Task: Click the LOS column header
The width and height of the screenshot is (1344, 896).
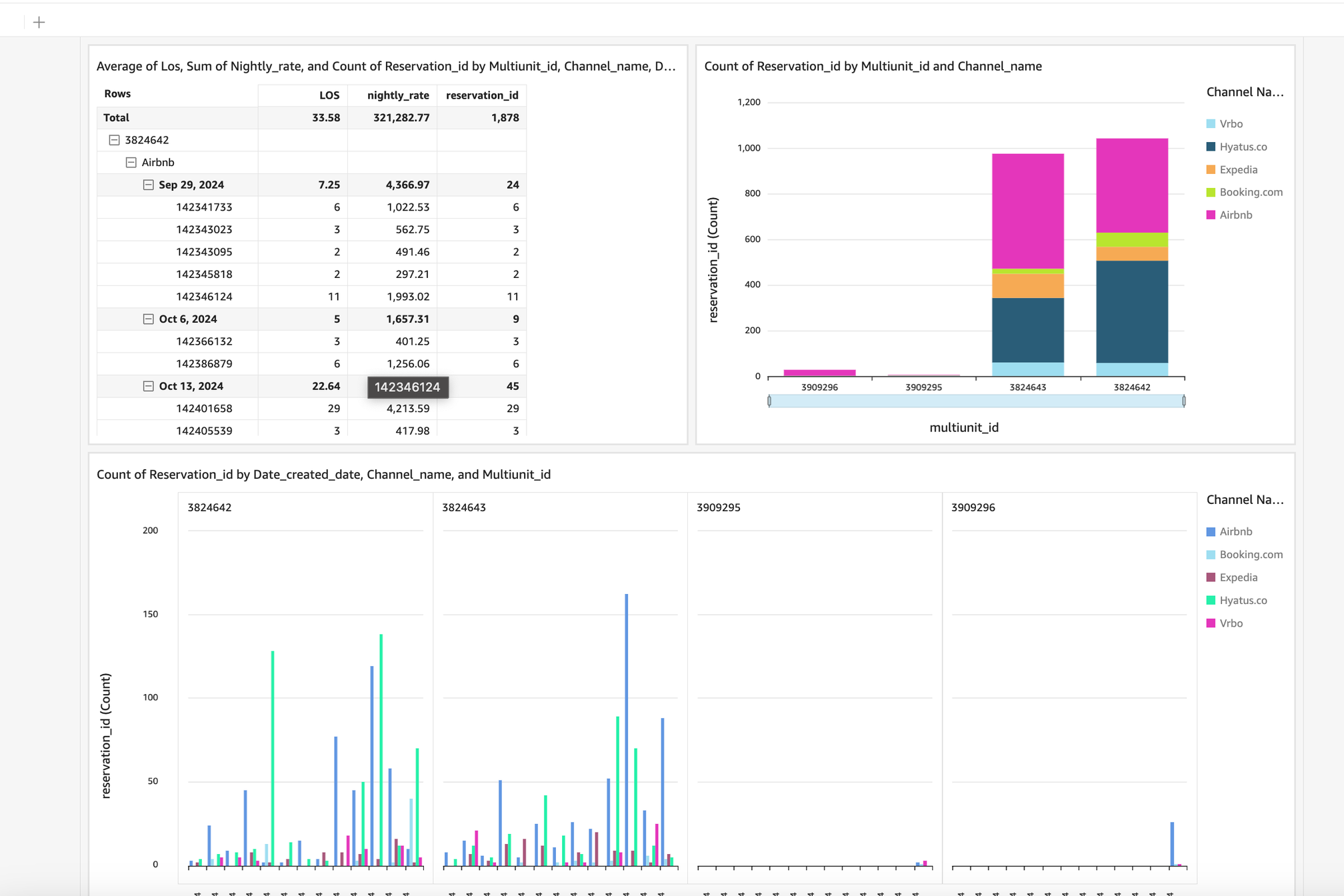Action: pyautogui.click(x=329, y=95)
